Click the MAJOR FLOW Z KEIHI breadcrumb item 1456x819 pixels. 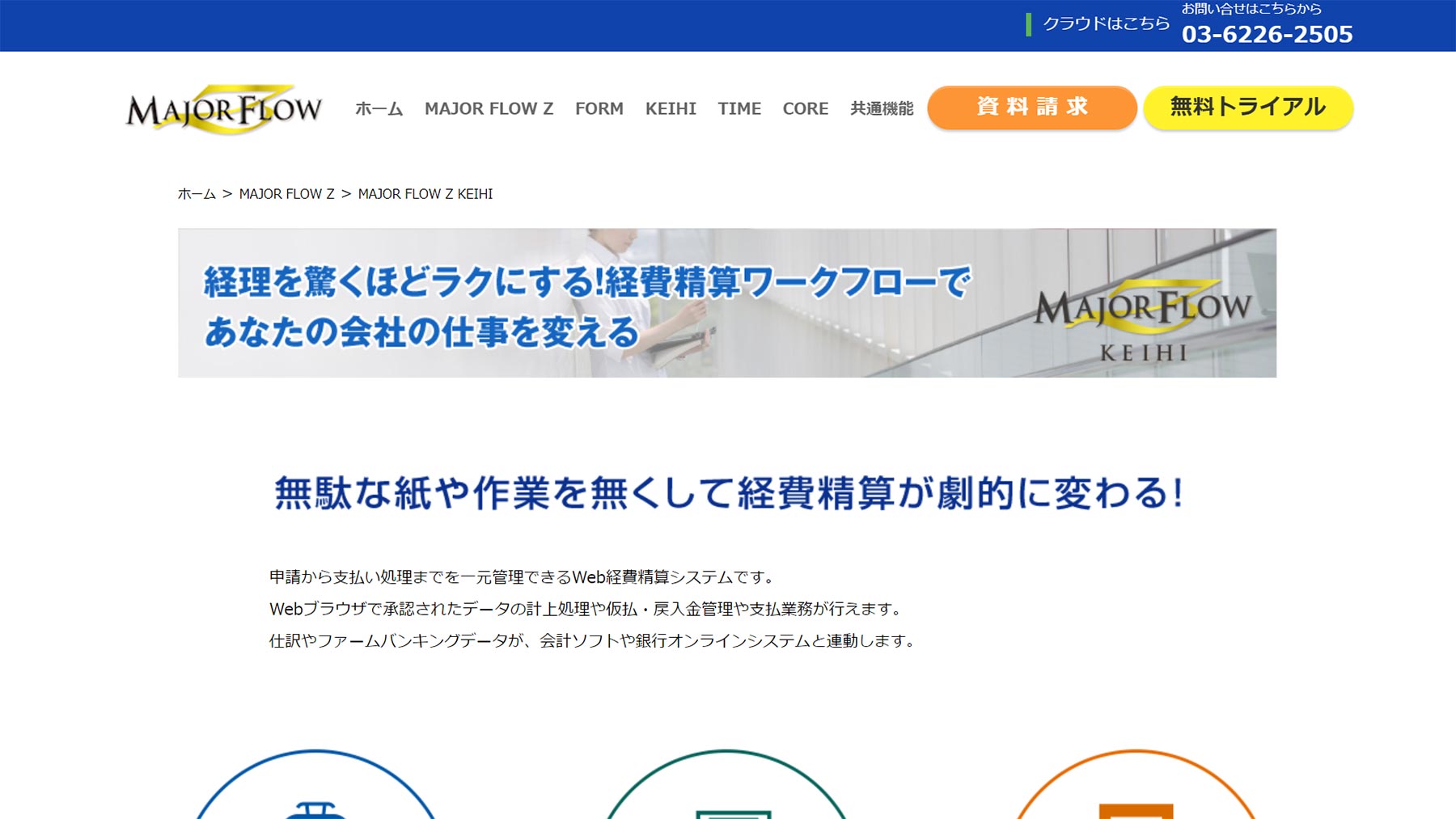pos(425,194)
